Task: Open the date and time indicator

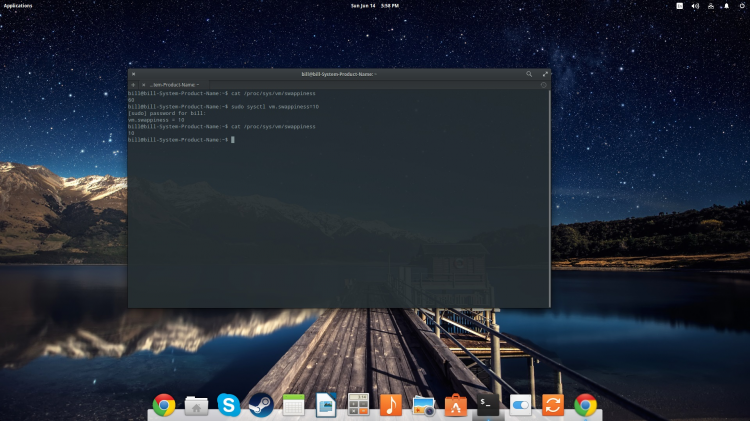Action: (375, 6)
